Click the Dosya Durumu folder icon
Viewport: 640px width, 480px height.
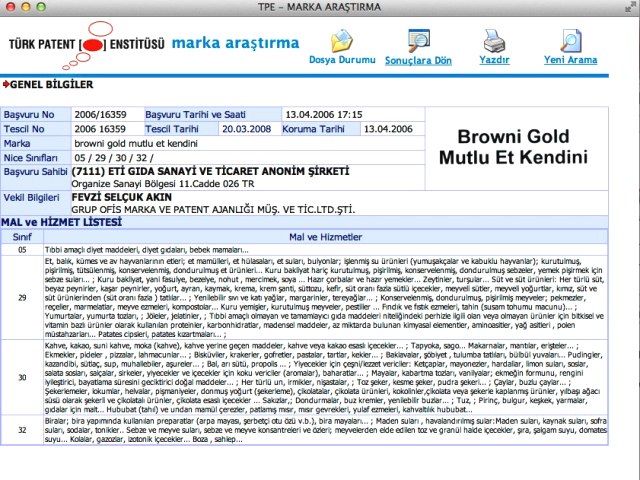point(344,40)
